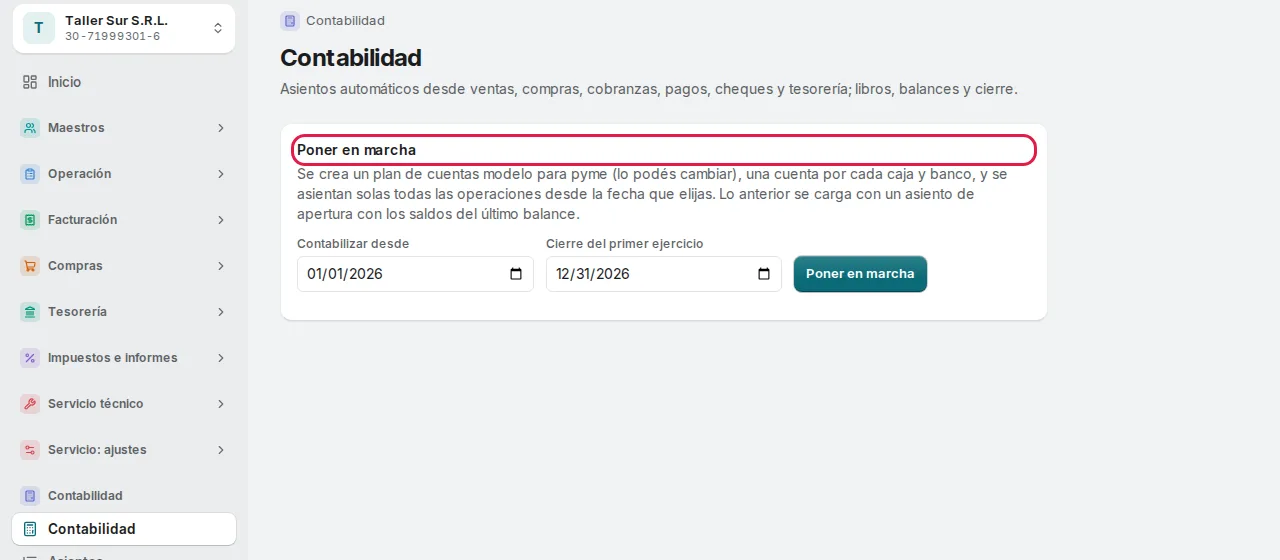Click the company name Taller Sur S.R.L.
The image size is (1280, 560).
click(116, 21)
